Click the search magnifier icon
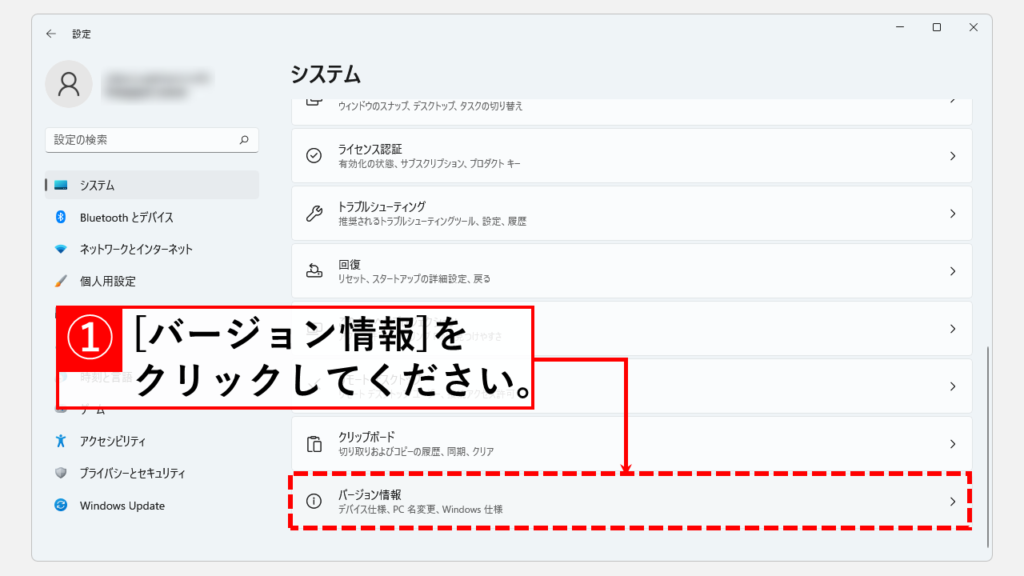1024x576 pixels. tap(244, 140)
